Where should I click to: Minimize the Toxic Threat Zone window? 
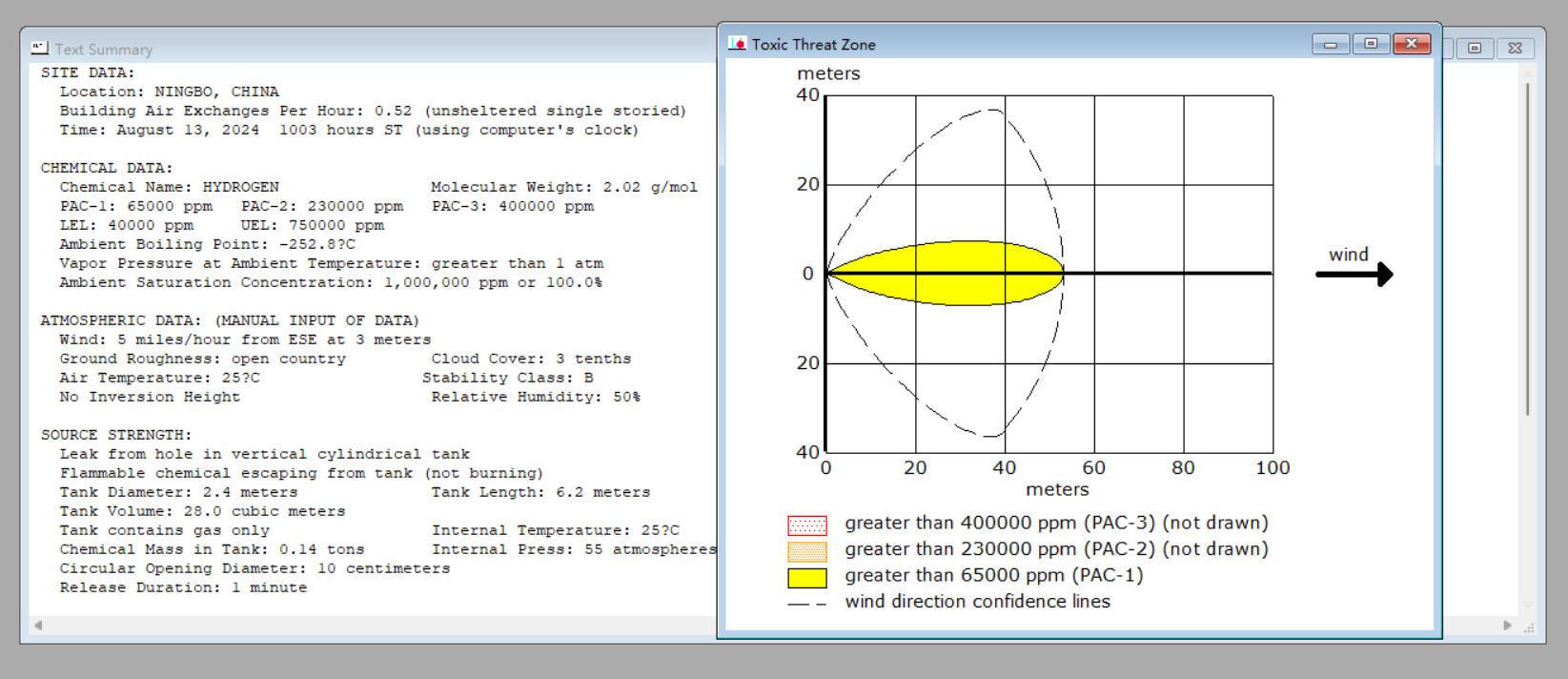click(1330, 44)
